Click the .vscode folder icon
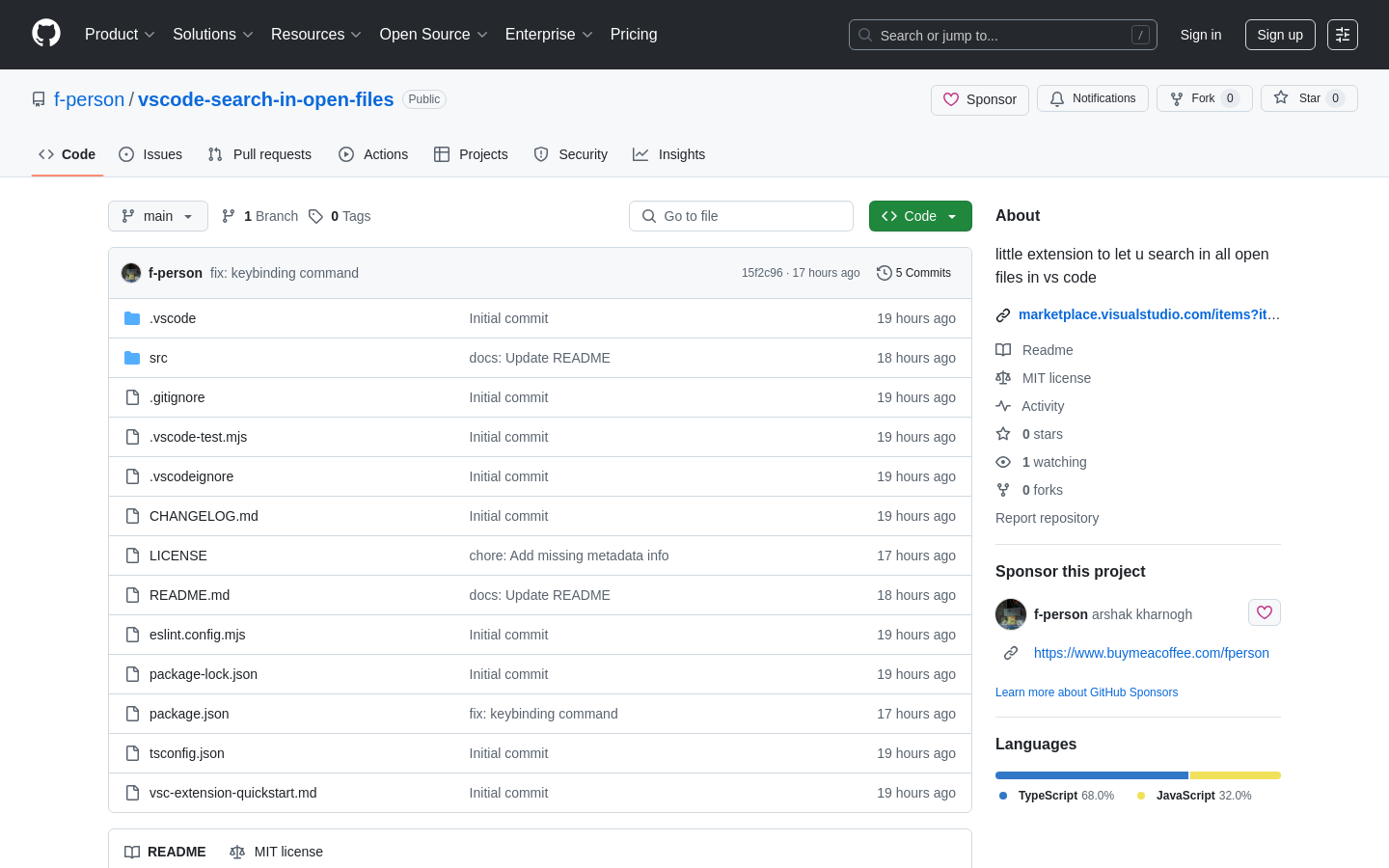1389x868 pixels. coord(132,318)
